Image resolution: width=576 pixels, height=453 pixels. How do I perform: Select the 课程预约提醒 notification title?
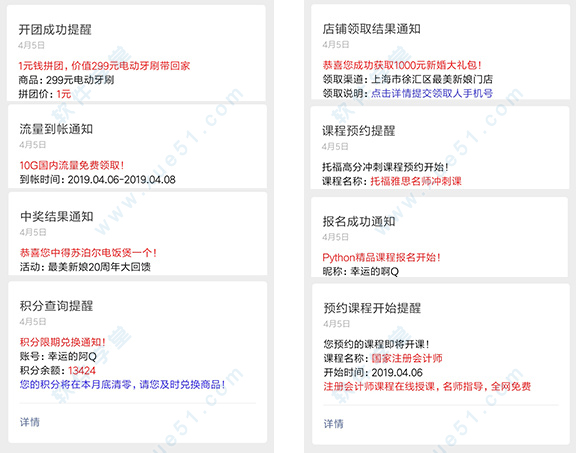(359, 130)
